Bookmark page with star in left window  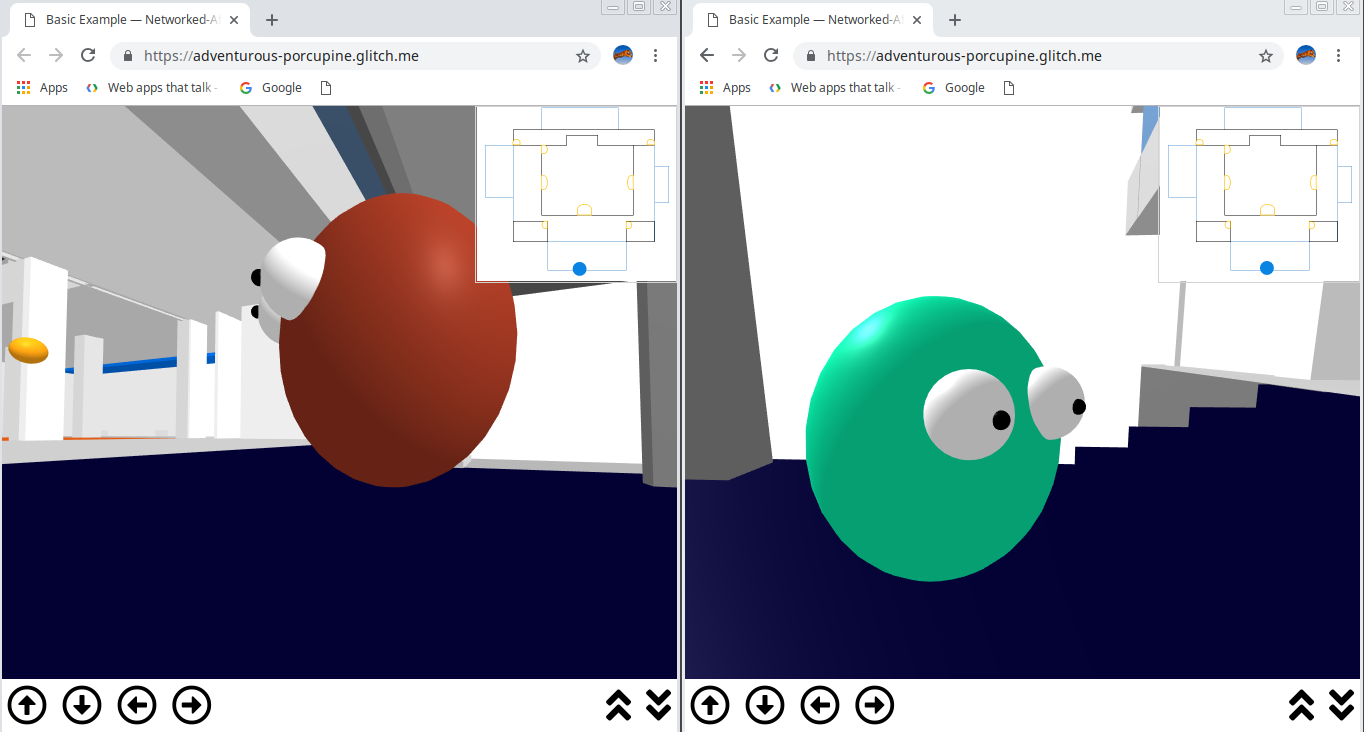coord(583,56)
